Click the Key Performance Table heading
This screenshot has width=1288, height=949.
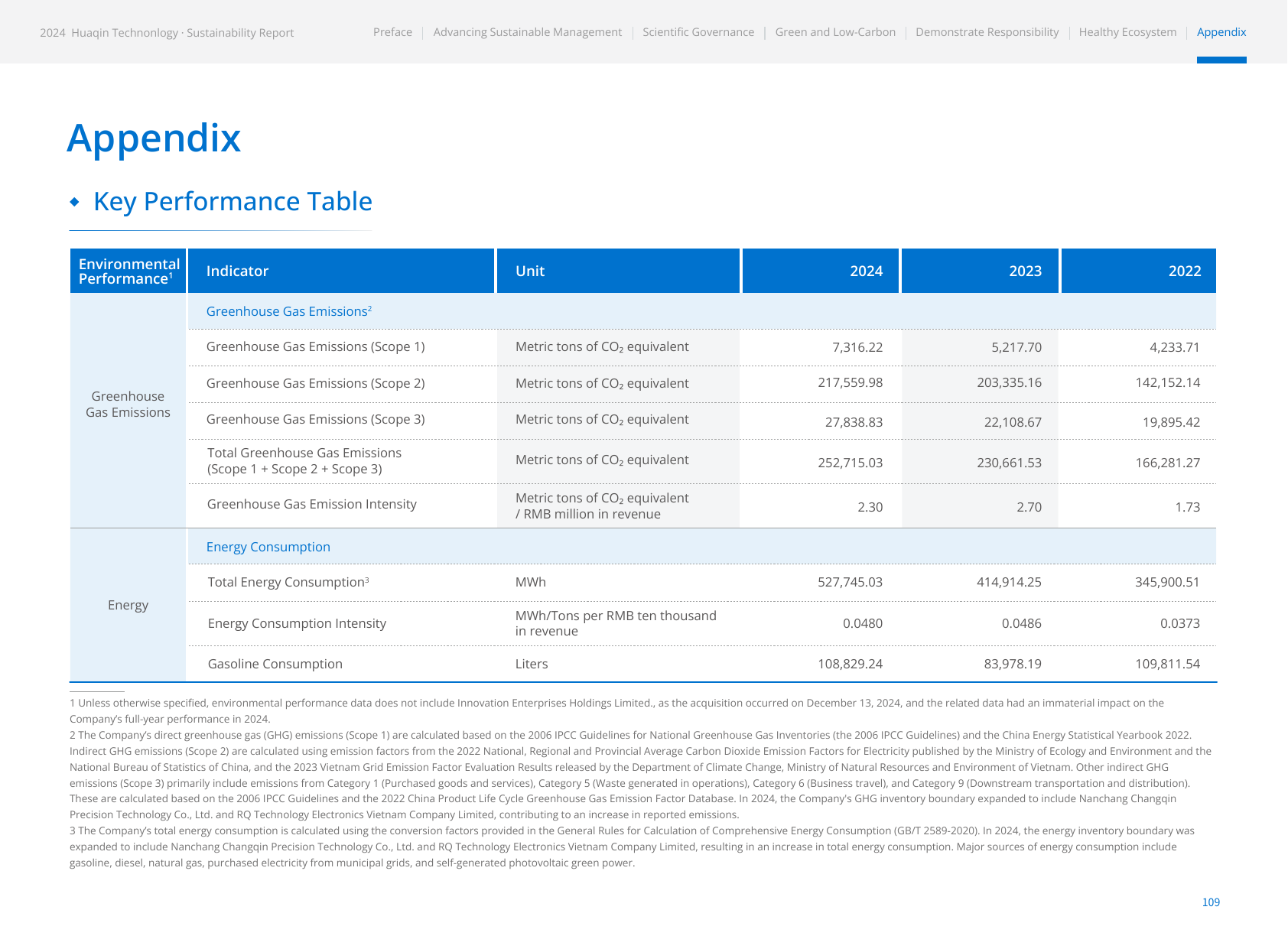(233, 202)
